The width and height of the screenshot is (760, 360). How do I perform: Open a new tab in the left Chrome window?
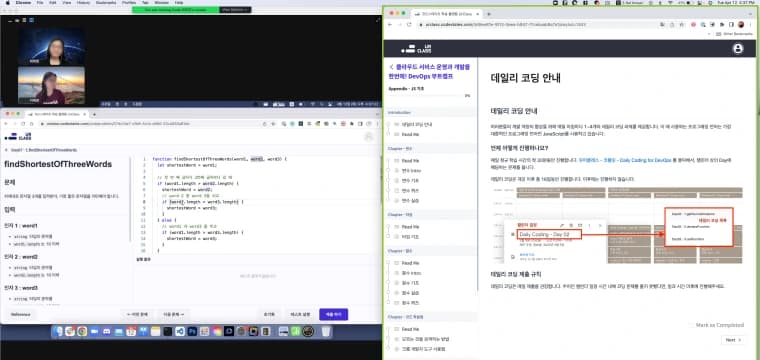(94, 114)
